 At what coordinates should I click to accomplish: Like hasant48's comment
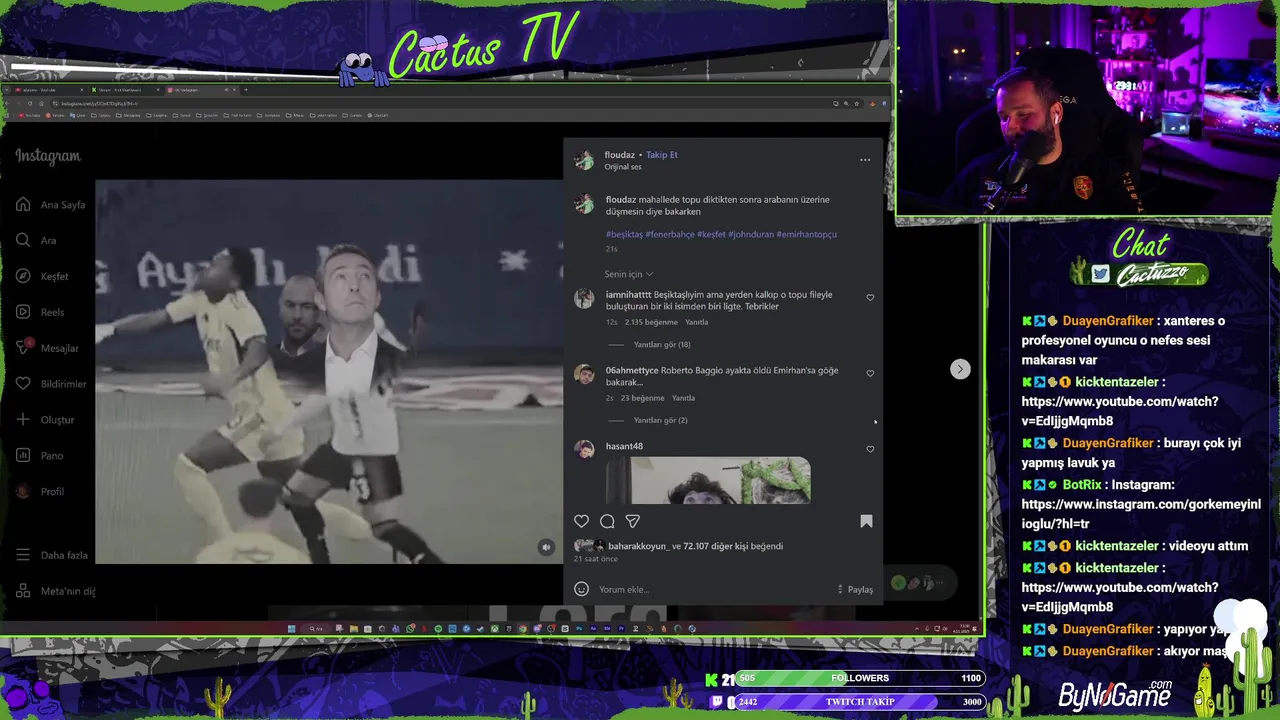coord(870,449)
